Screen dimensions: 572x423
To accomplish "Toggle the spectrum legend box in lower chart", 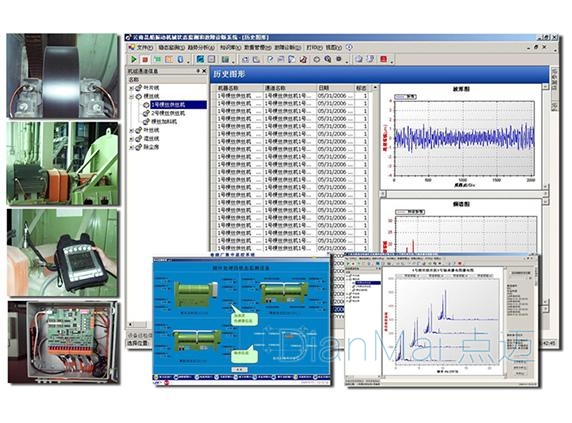I will (x=410, y=212).
